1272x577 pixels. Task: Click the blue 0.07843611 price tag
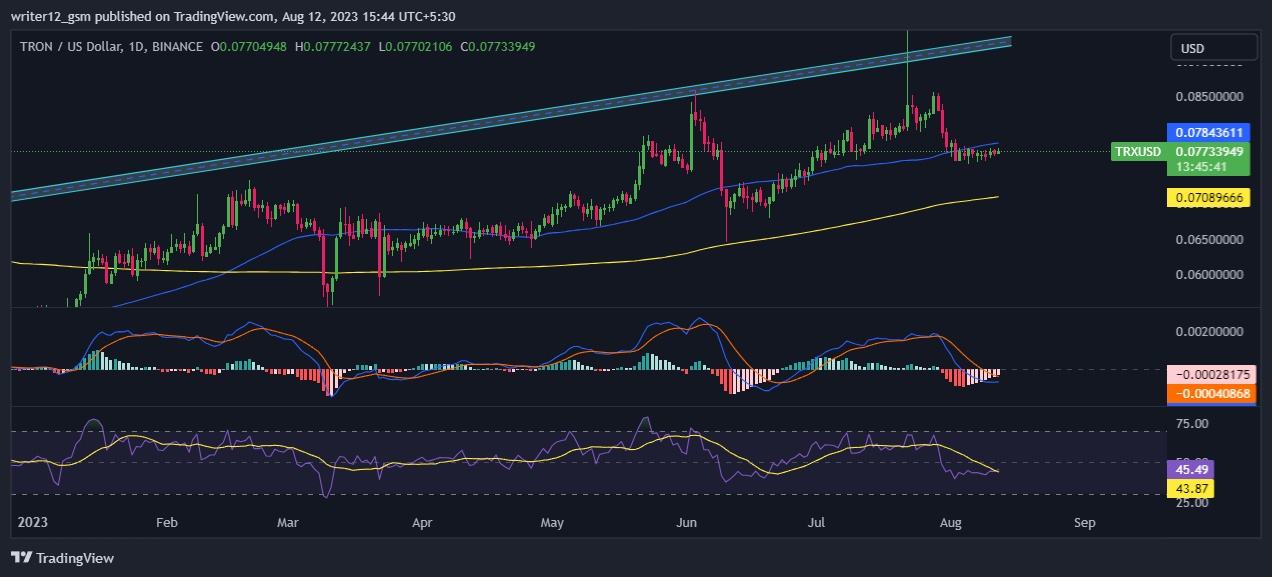point(1208,132)
